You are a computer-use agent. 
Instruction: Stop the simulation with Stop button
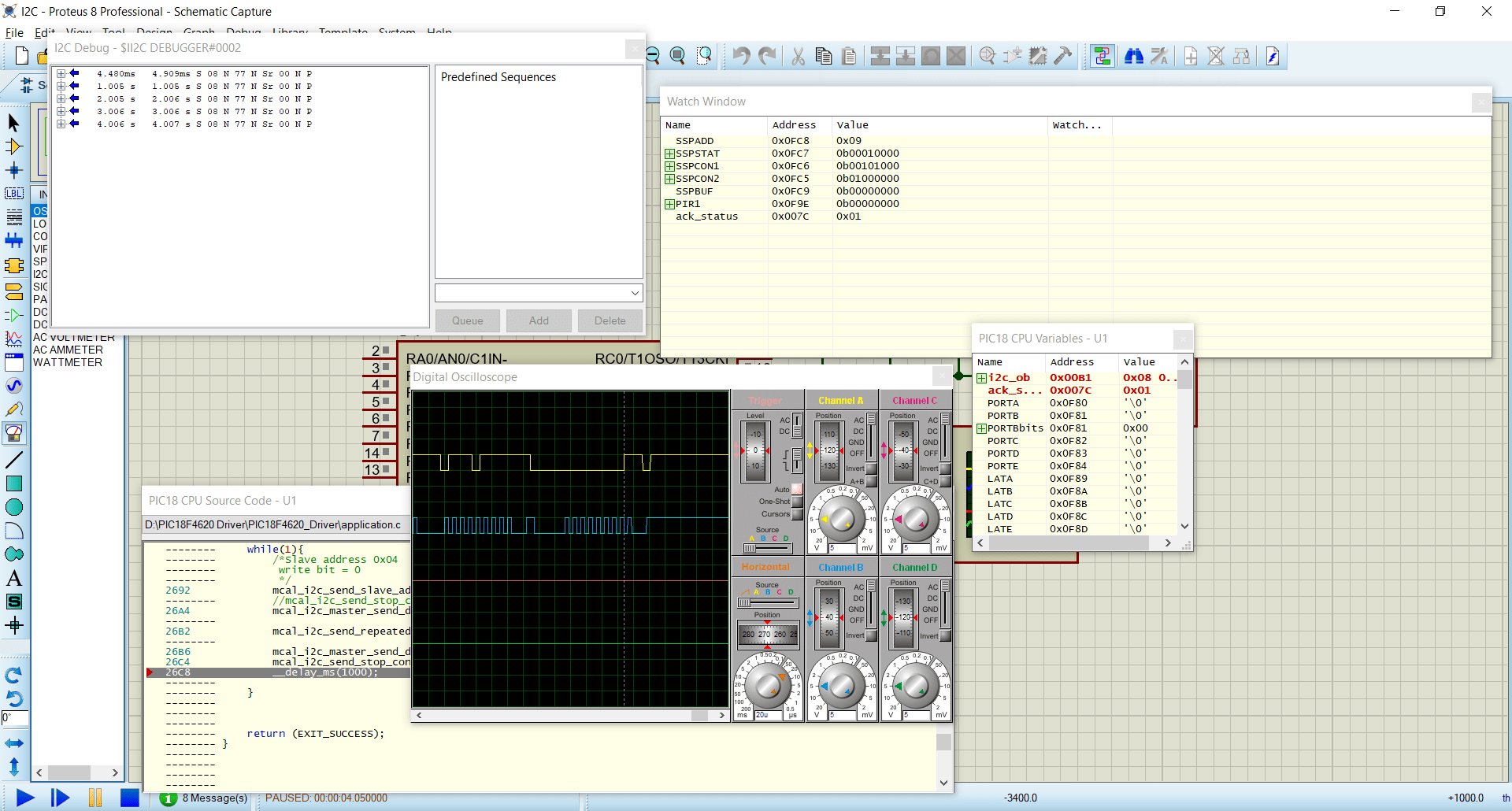coord(129,798)
